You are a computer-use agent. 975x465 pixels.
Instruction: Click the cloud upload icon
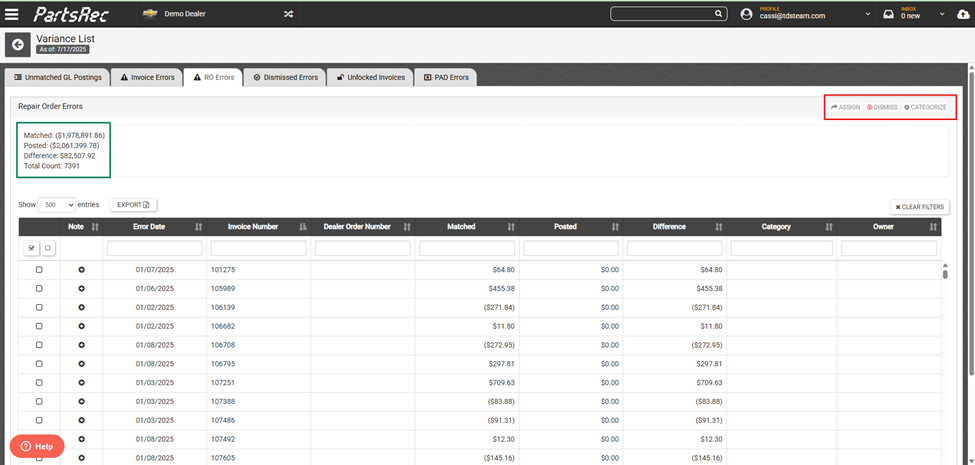pyautogui.click(x=963, y=14)
